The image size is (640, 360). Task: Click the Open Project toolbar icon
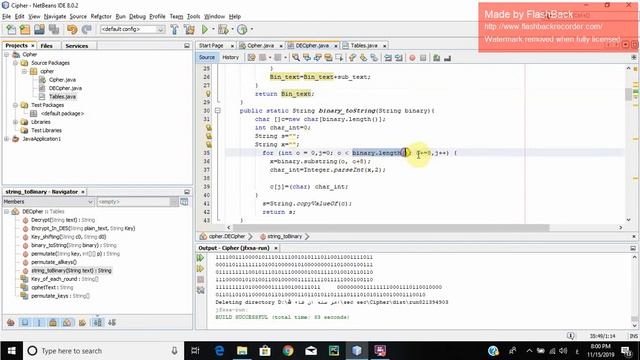39,29
